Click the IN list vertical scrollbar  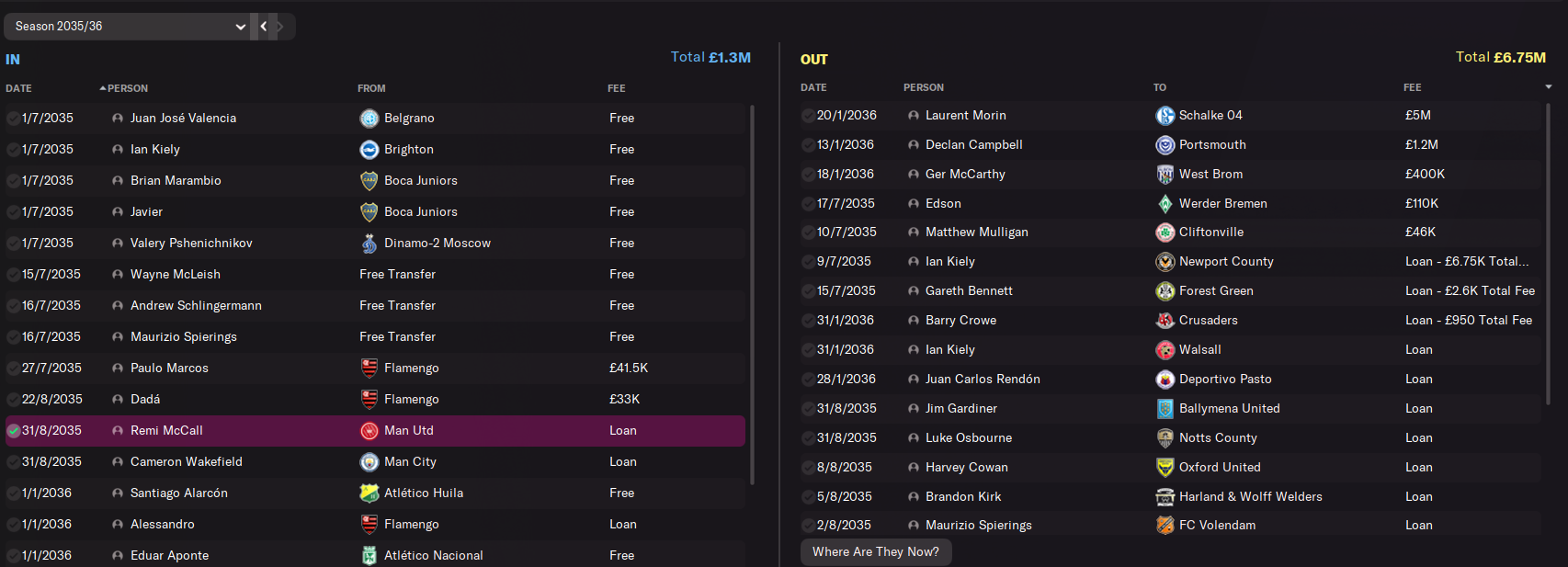coord(752,294)
